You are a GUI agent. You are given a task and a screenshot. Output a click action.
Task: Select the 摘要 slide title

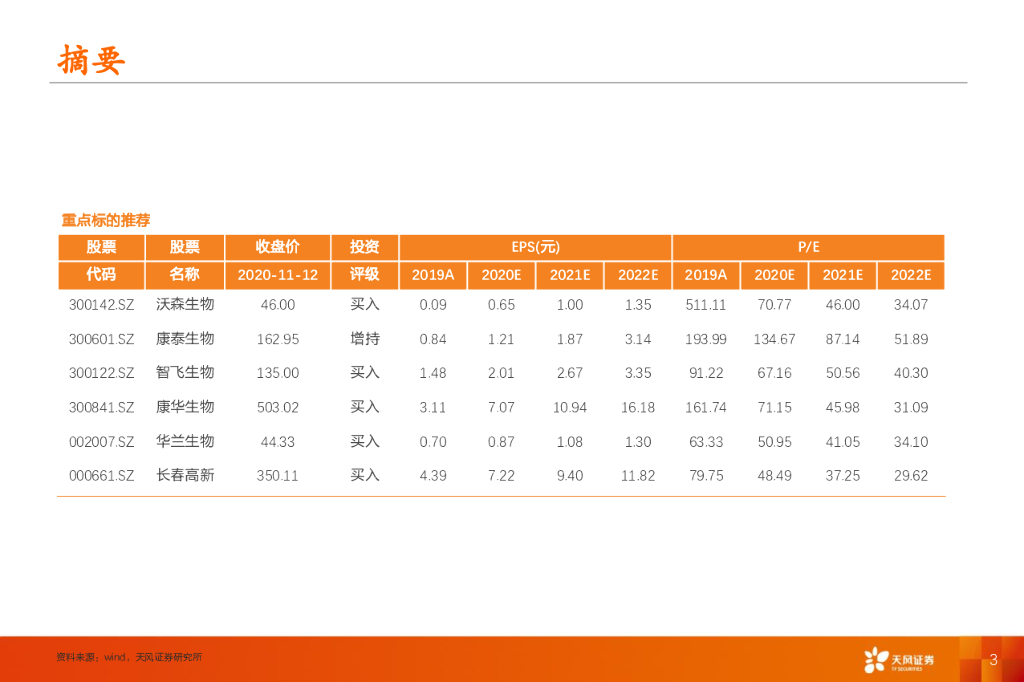pos(91,60)
